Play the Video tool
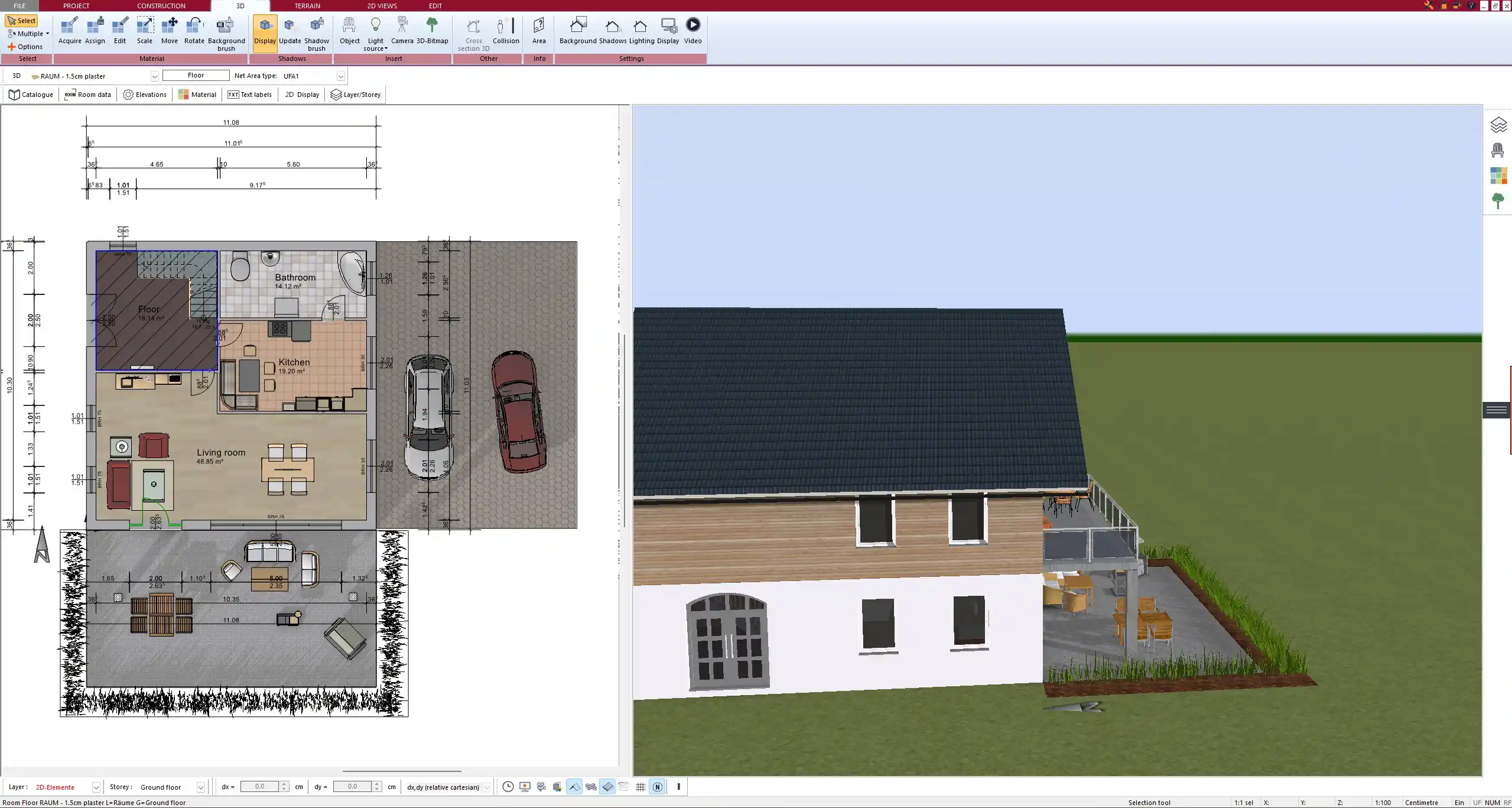Image resolution: width=1512 pixels, height=808 pixels. (x=693, y=31)
